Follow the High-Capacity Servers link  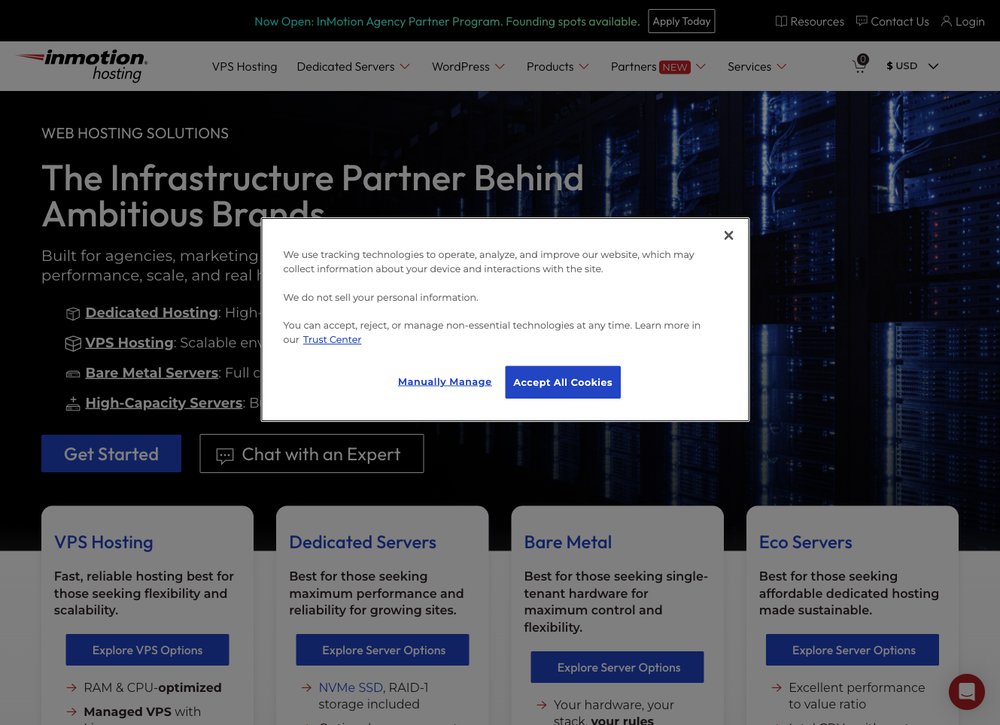tap(164, 402)
